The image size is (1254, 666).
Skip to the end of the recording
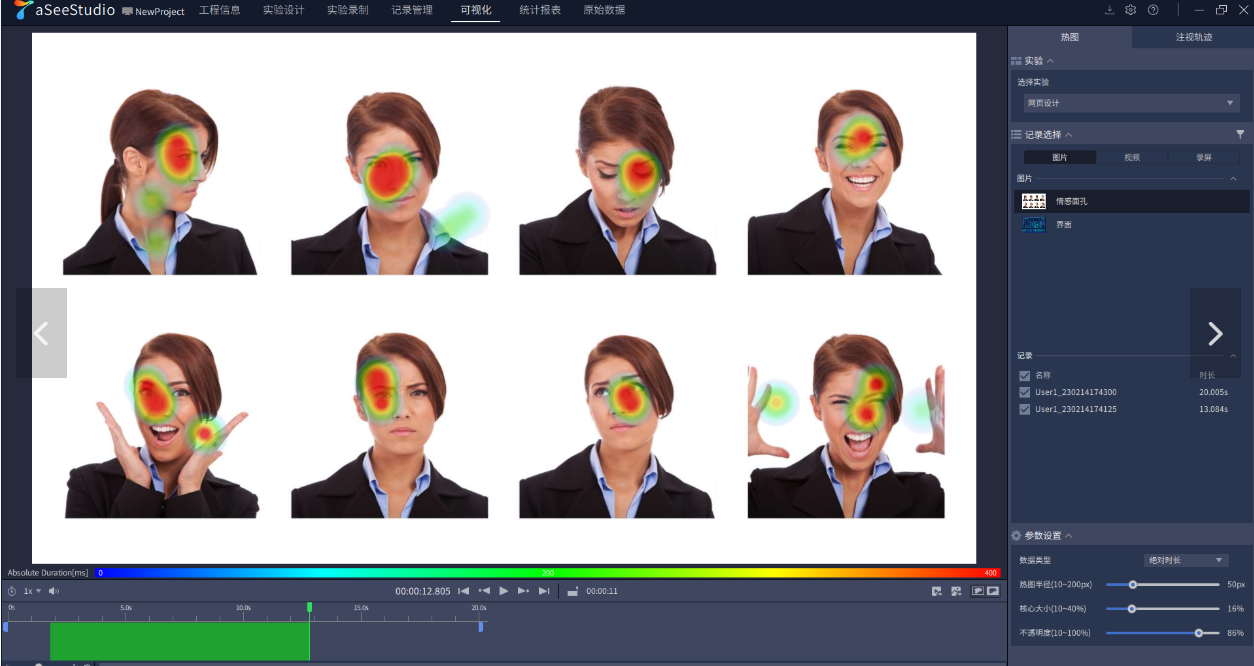(x=544, y=591)
